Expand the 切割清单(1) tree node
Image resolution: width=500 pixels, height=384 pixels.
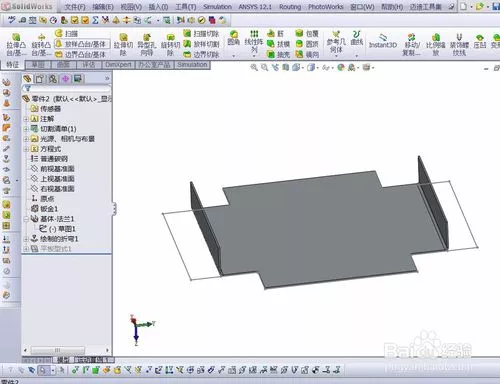pyautogui.click(x=26, y=129)
